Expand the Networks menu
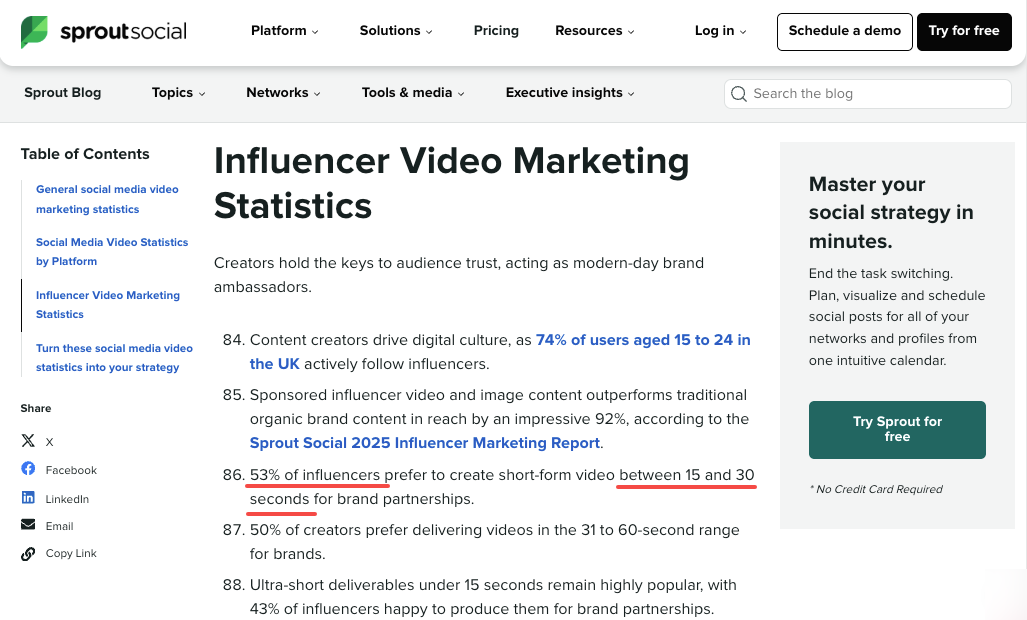Screen dimensions: 1027x620 click(x=283, y=93)
